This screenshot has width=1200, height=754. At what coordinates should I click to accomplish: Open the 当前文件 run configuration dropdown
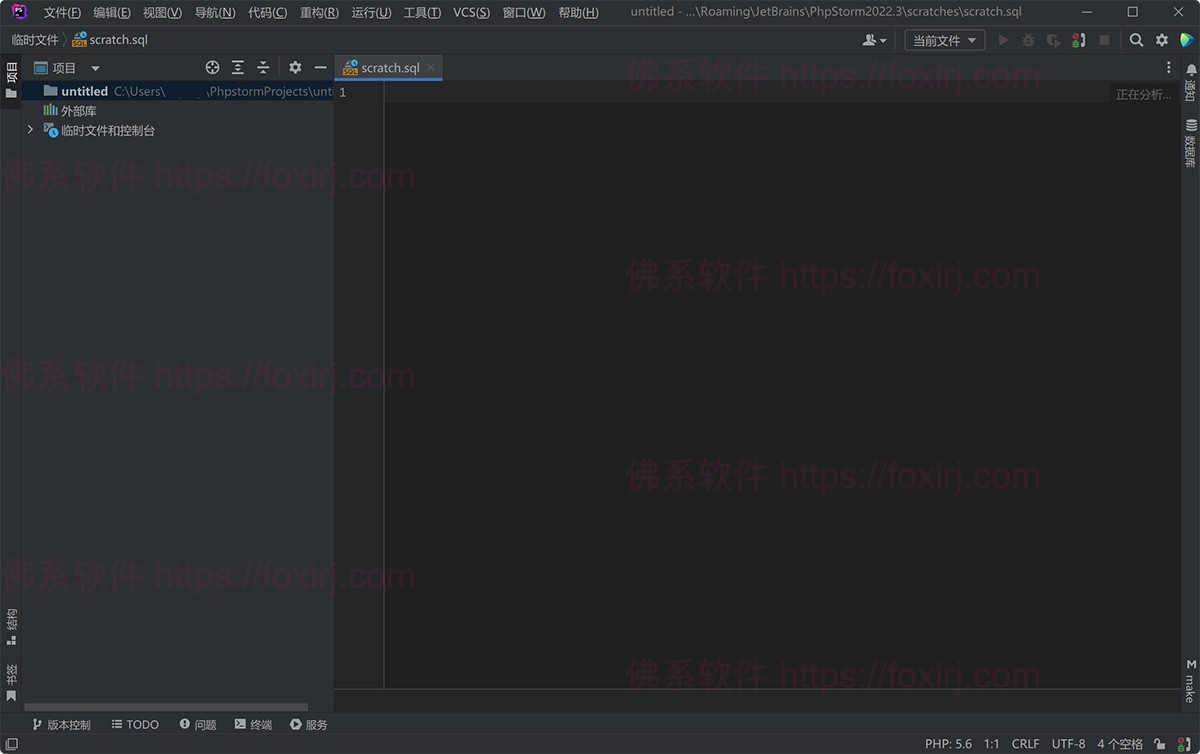pyautogui.click(x=945, y=40)
